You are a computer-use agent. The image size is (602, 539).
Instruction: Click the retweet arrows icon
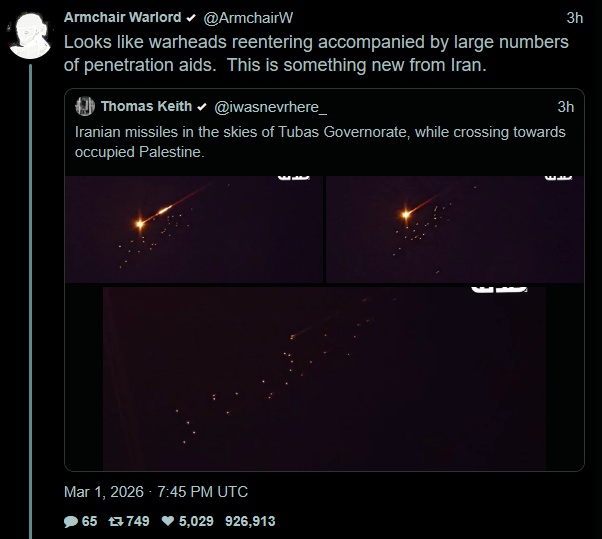pos(115,521)
